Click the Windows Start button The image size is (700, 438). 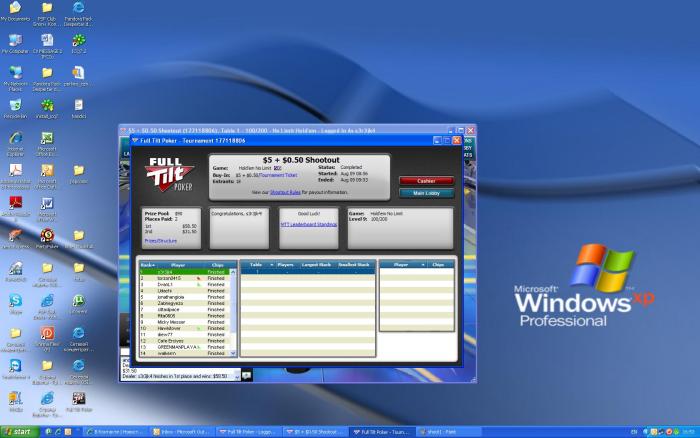[x=20, y=432]
